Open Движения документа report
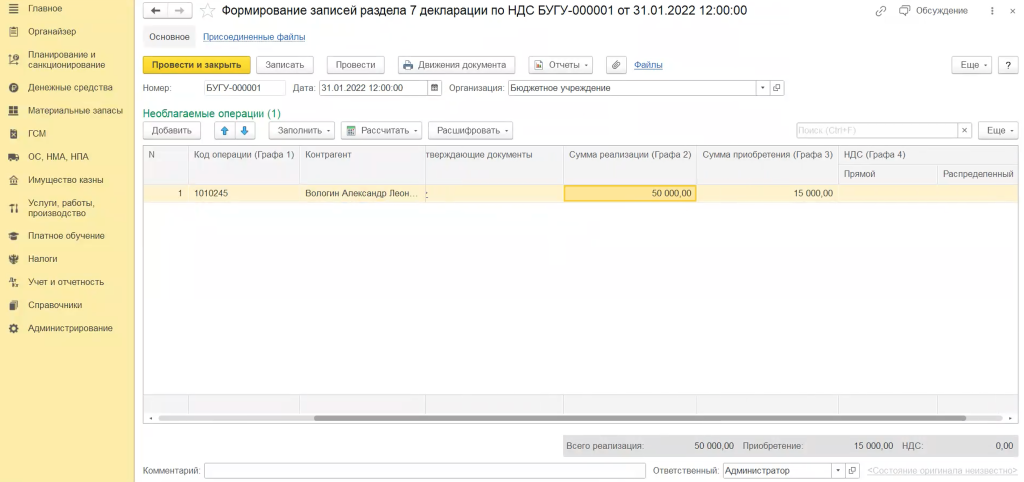This screenshot has width=1024, height=482. click(456, 65)
